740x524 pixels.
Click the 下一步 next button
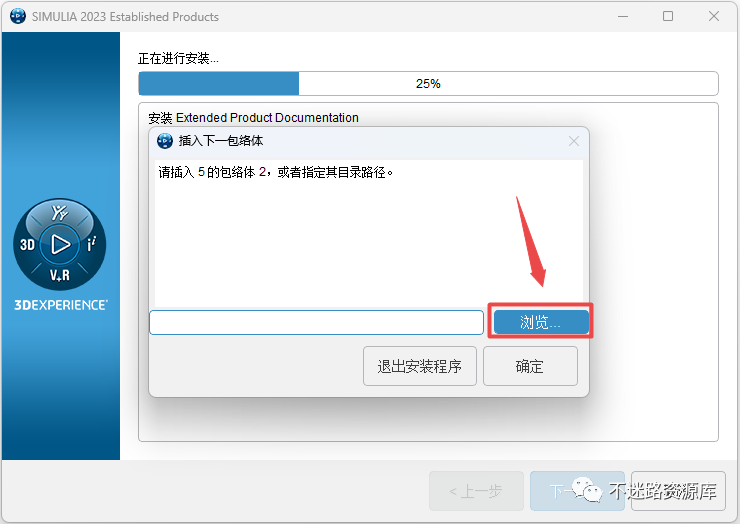tap(577, 491)
